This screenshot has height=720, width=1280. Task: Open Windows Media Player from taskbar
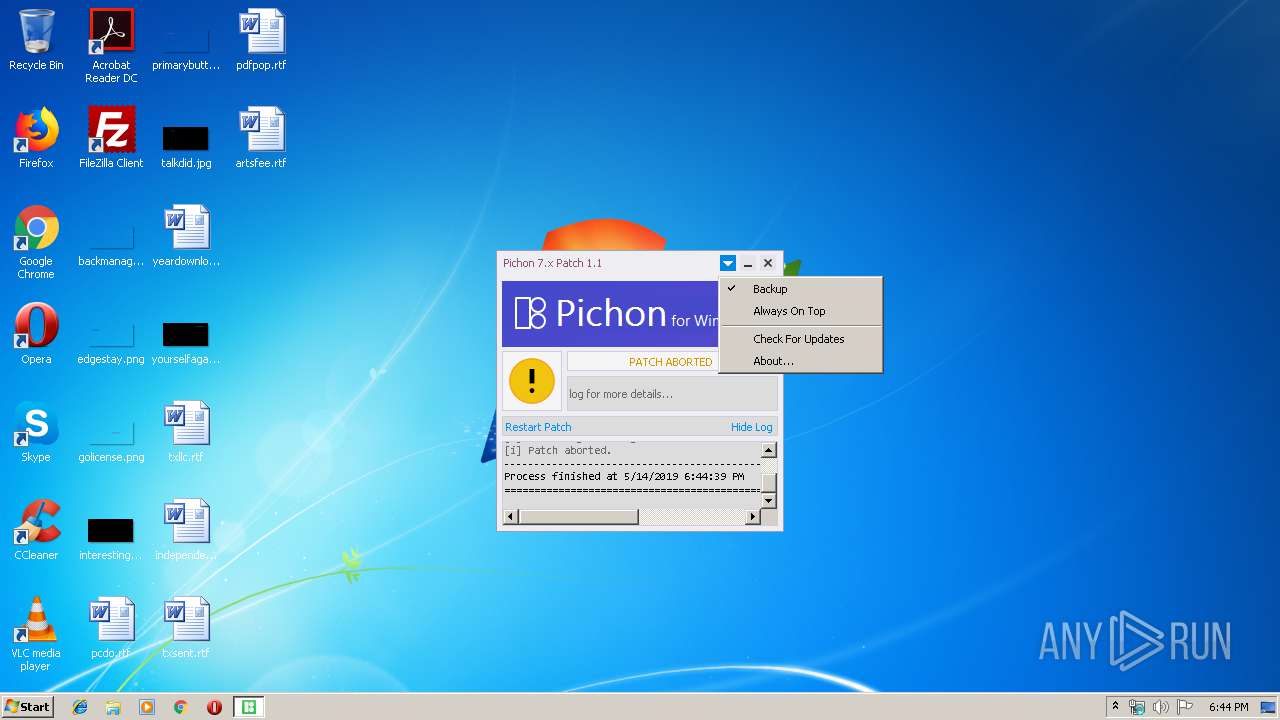point(147,707)
